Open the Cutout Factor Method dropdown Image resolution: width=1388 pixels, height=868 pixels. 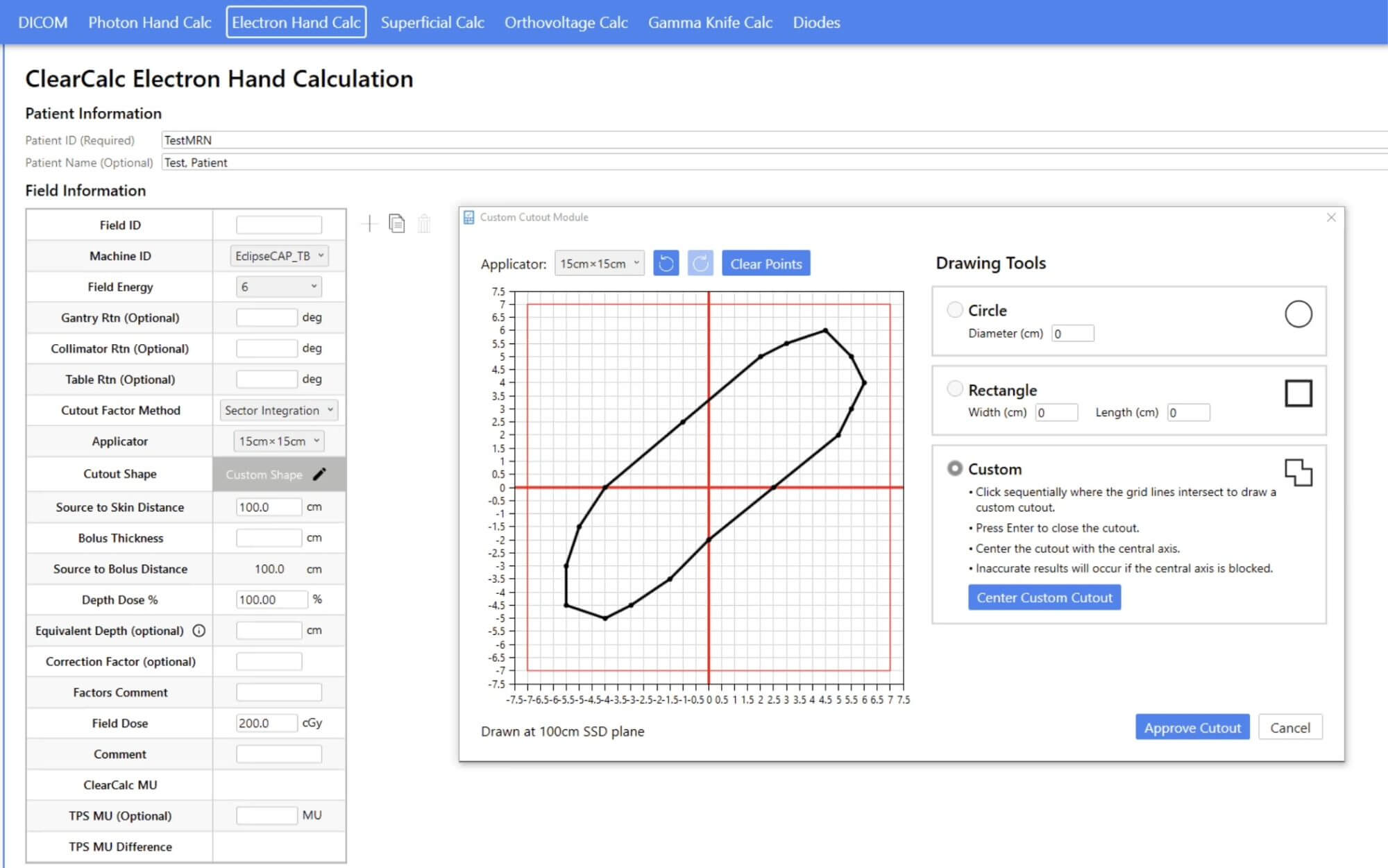(x=278, y=410)
